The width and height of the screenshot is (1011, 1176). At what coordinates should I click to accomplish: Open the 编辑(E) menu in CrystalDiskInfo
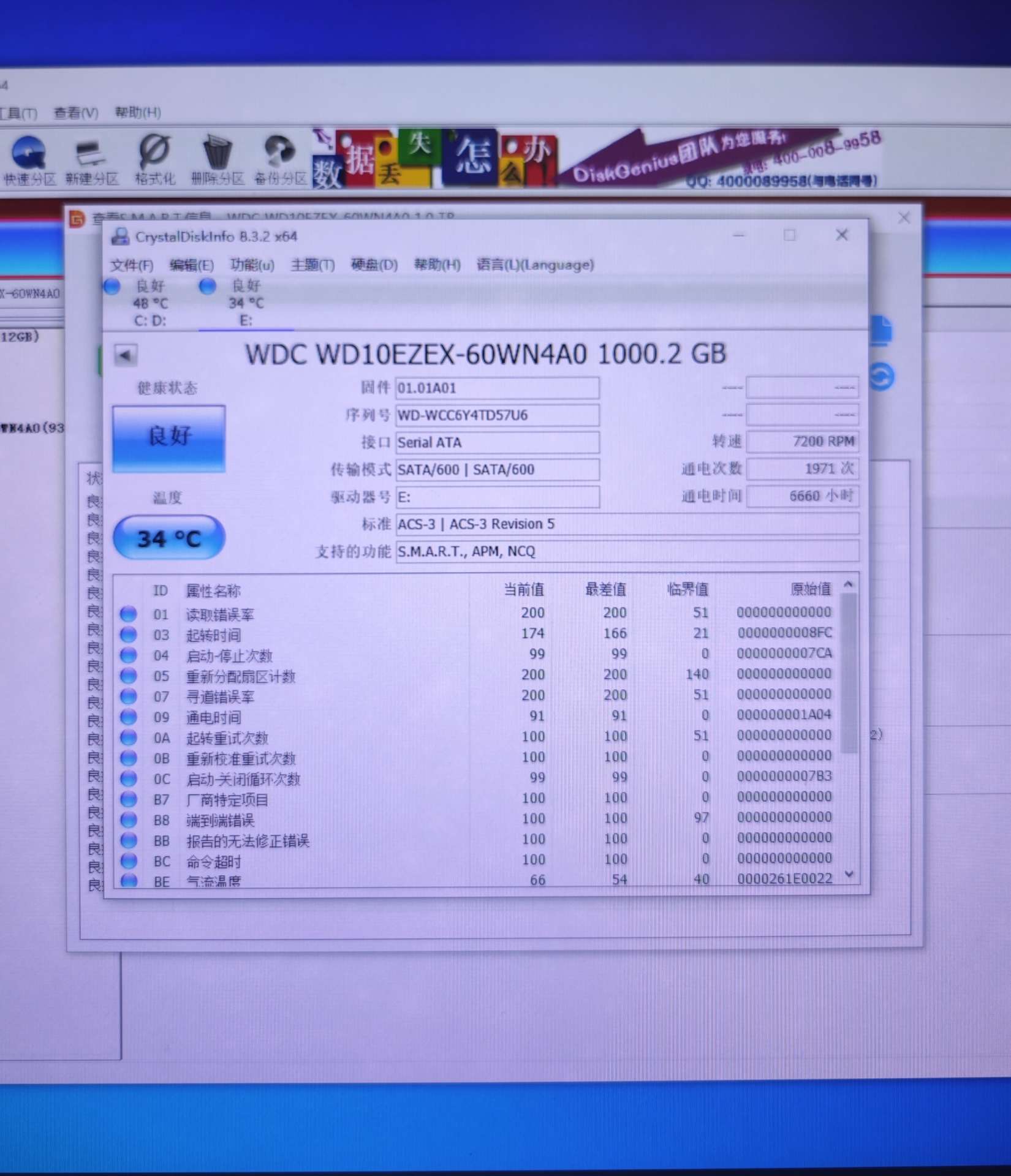point(192,265)
